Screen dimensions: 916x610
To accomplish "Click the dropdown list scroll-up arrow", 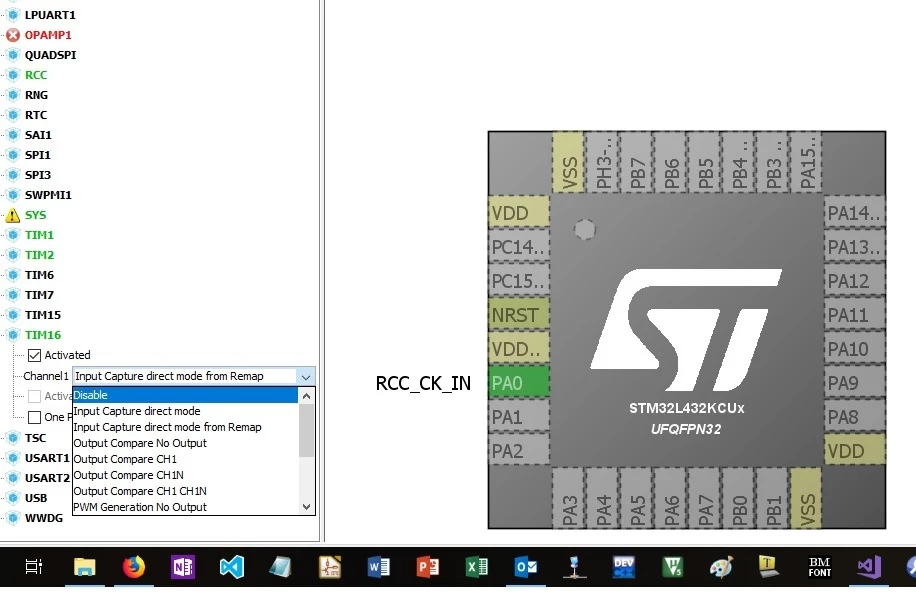I will (x=306, y=396).
